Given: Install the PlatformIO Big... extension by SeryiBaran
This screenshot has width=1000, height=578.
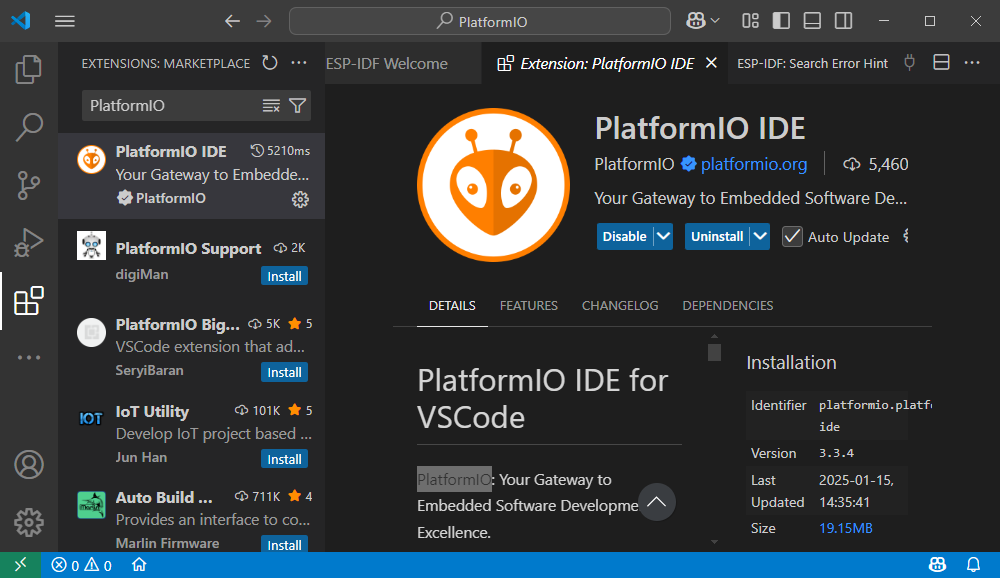Looking at the screenshot, I should coord(284,373).
